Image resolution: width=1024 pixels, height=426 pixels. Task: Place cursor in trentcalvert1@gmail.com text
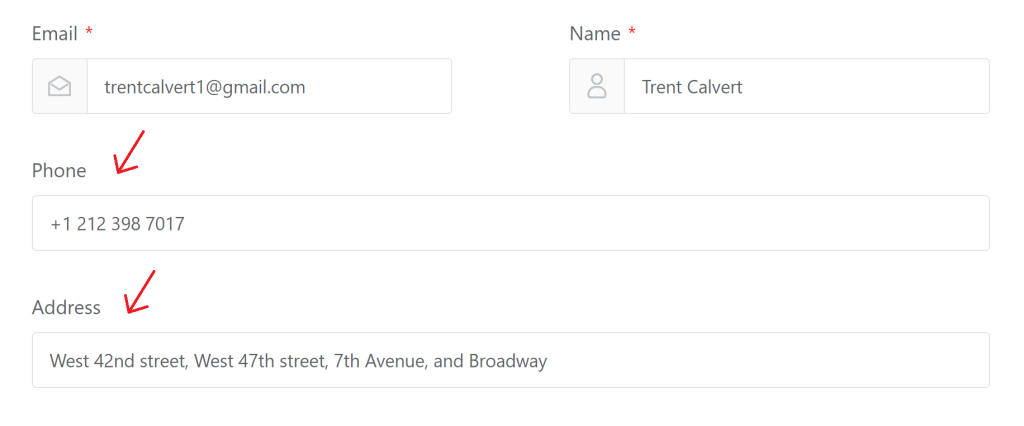205,87
